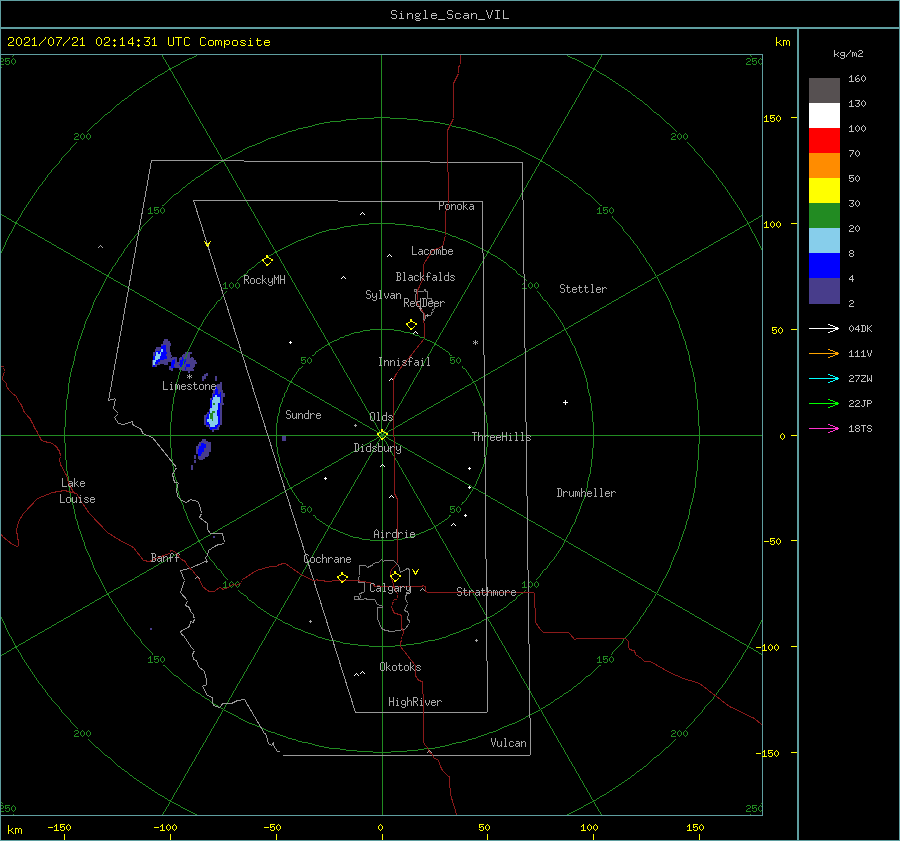This screenshot has width=900, height=841.
Task: Click the magenta arrow icon for 18TS
Action: (824, 428)
